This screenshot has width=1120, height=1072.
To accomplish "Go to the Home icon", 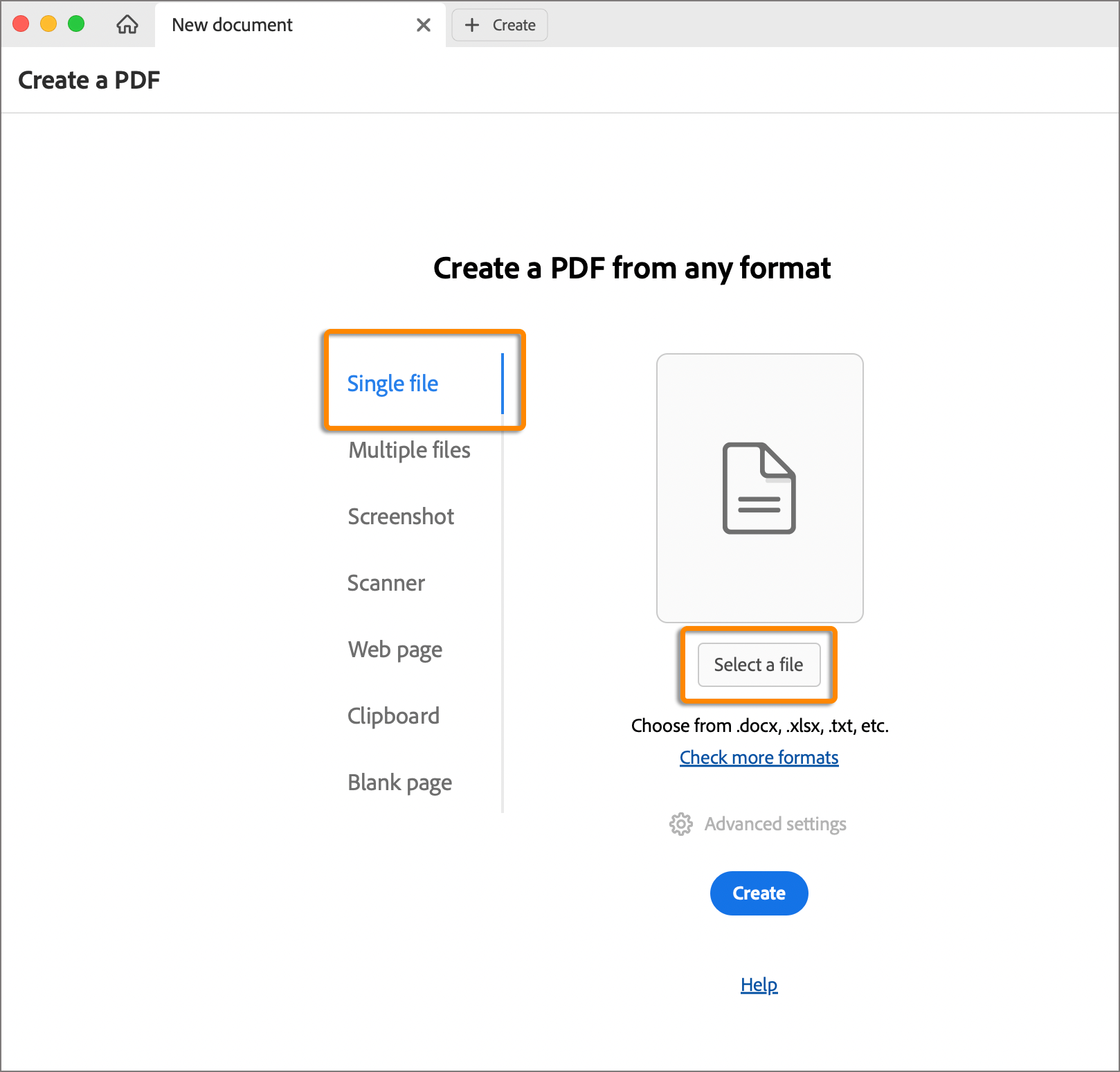I will (127, 25).
